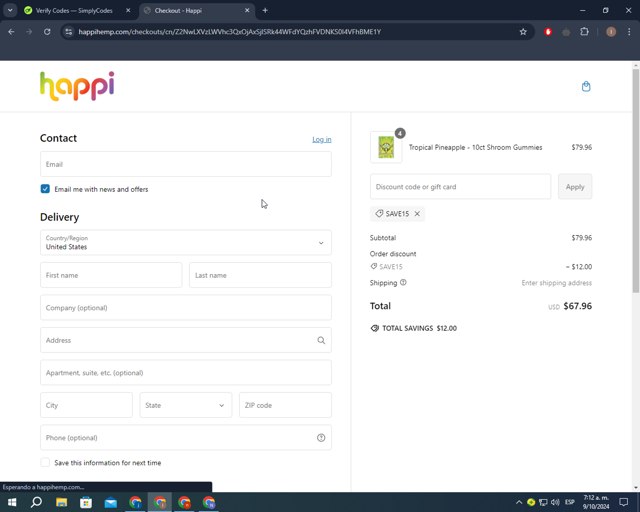
Task: Click the TOTAL SAVINGS $12.00 text
Action: click(420, 328)
